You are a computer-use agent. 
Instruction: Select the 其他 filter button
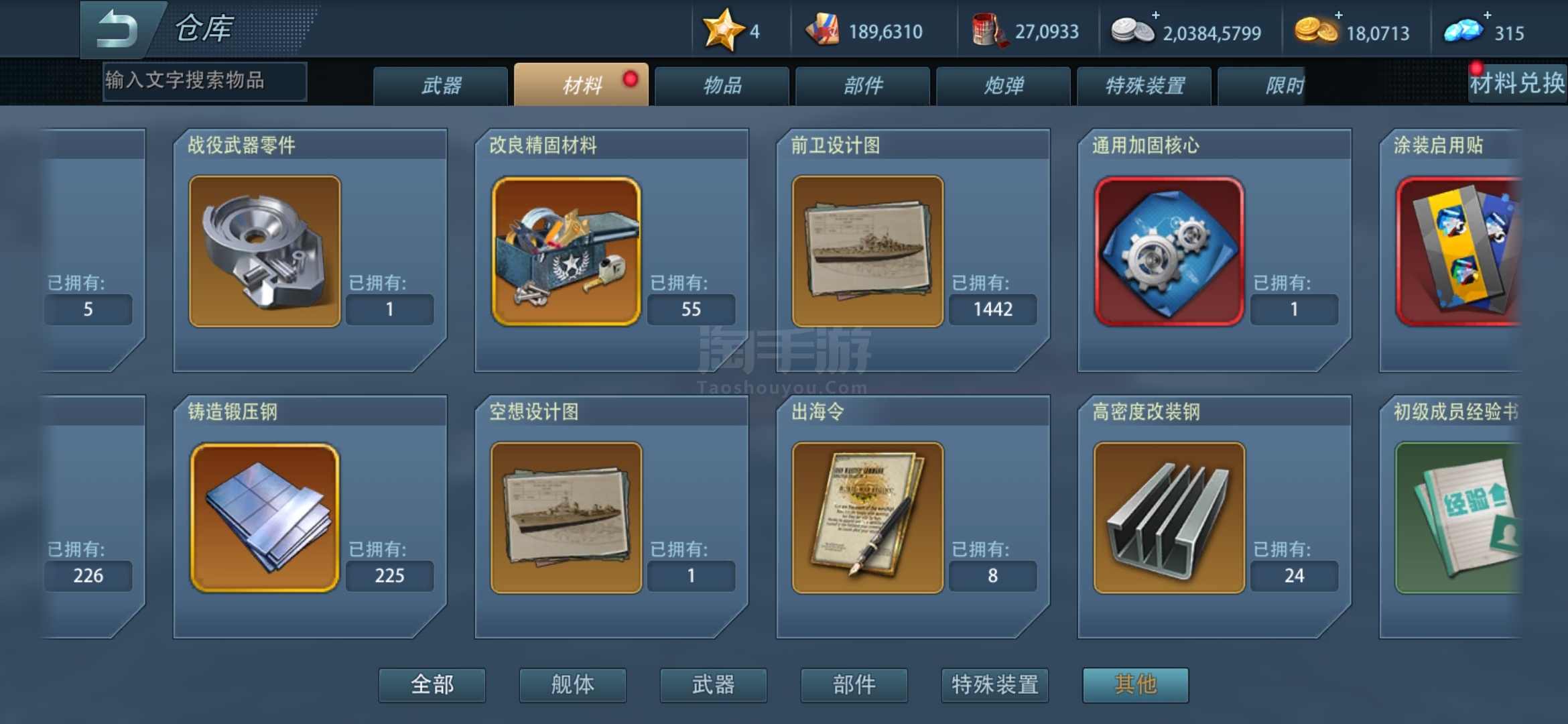[1136, 684]
